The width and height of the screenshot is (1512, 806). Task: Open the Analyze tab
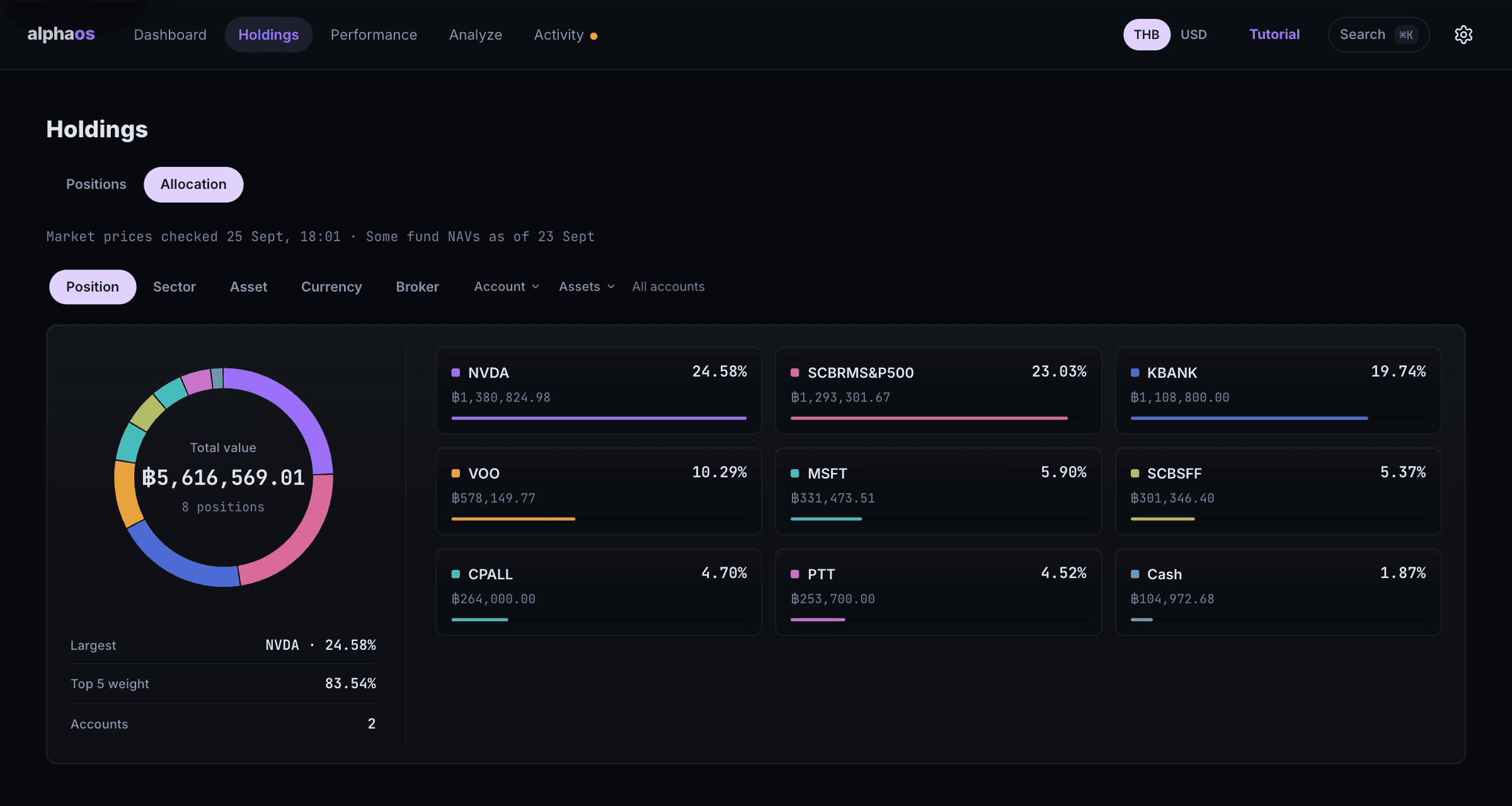[x=476, y=35]
